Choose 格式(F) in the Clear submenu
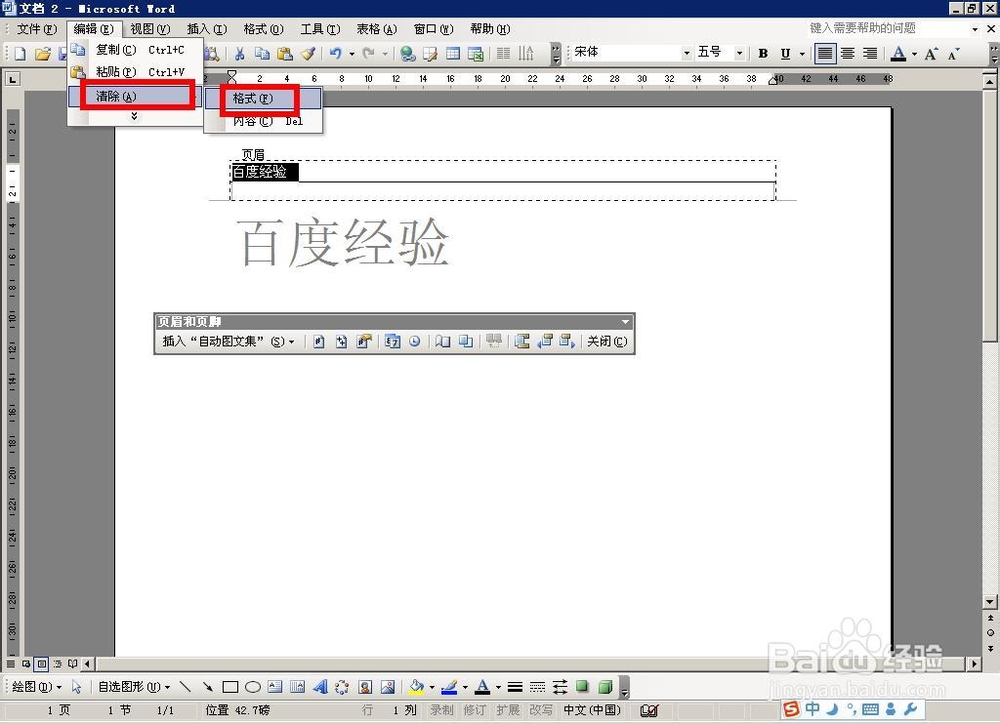 pos(263,98)
